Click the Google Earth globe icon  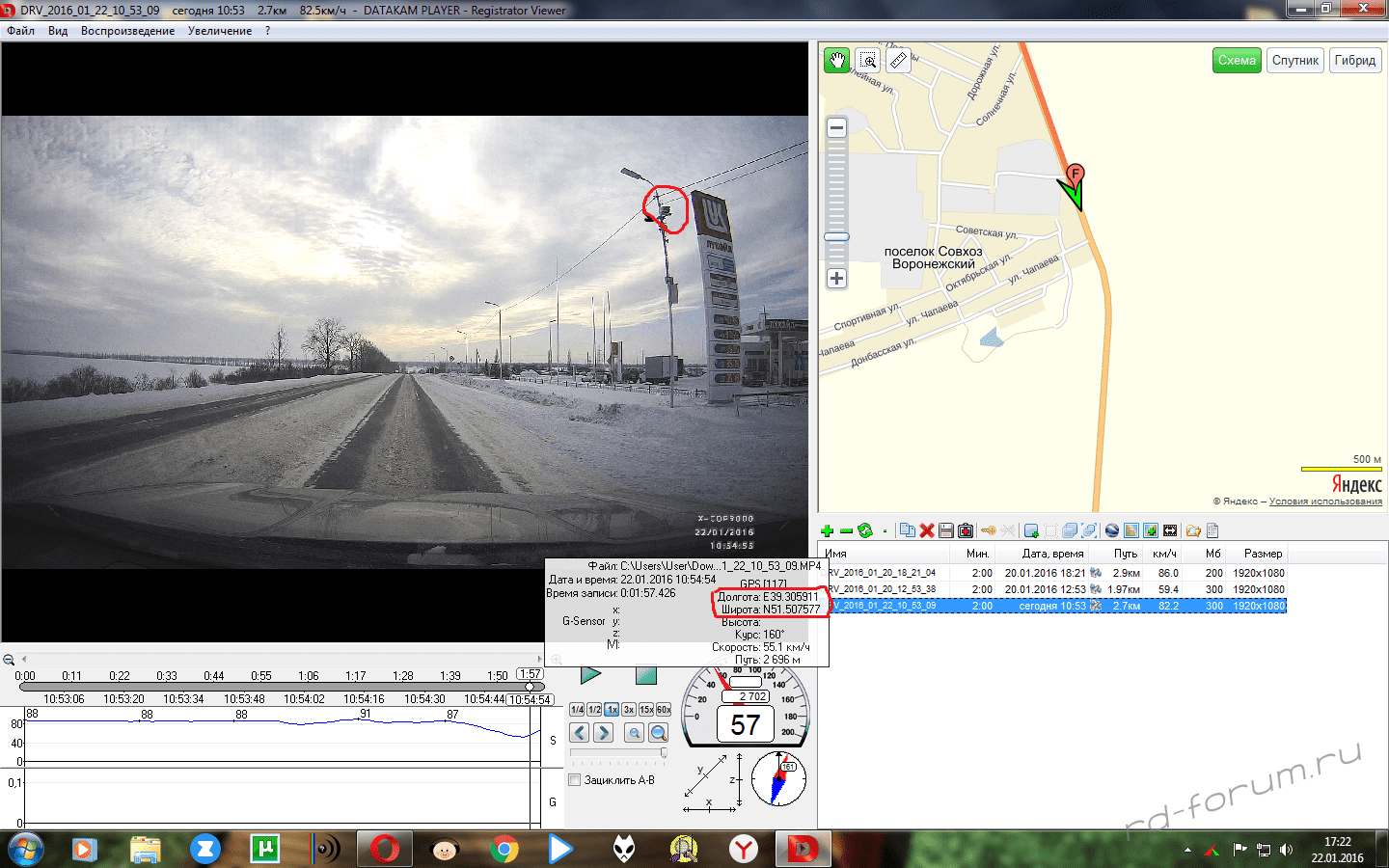tap(1112, 530)
